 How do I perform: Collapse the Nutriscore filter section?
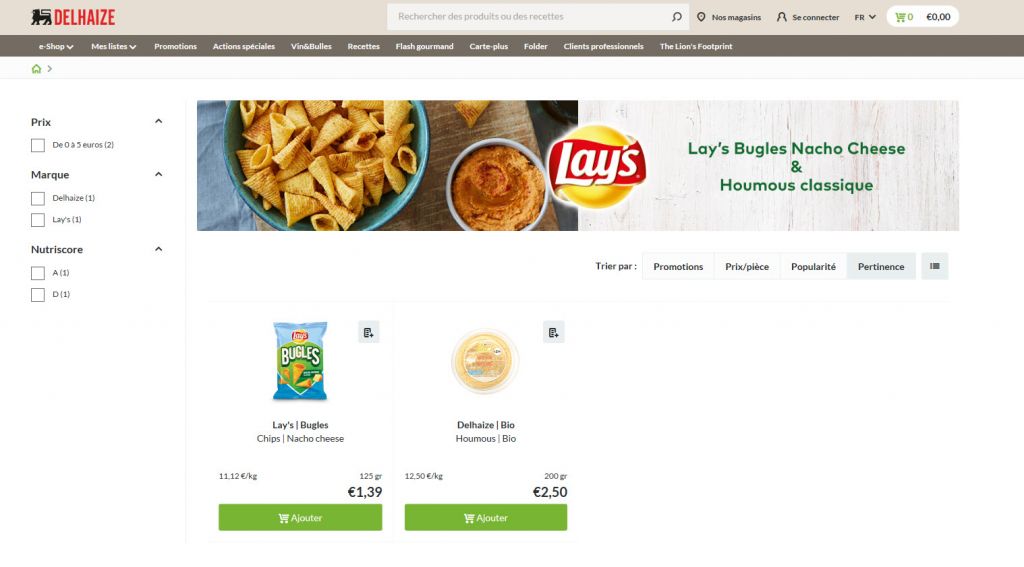click(x=159, y=249)
